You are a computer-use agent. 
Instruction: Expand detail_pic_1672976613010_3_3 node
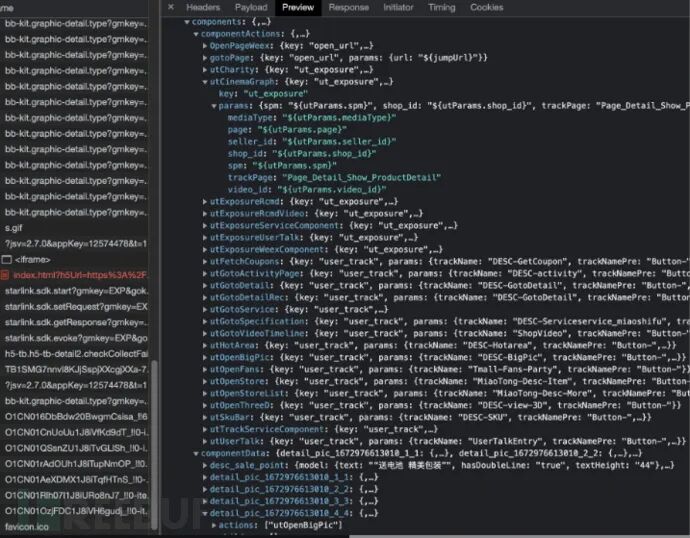tap(205, 501)
